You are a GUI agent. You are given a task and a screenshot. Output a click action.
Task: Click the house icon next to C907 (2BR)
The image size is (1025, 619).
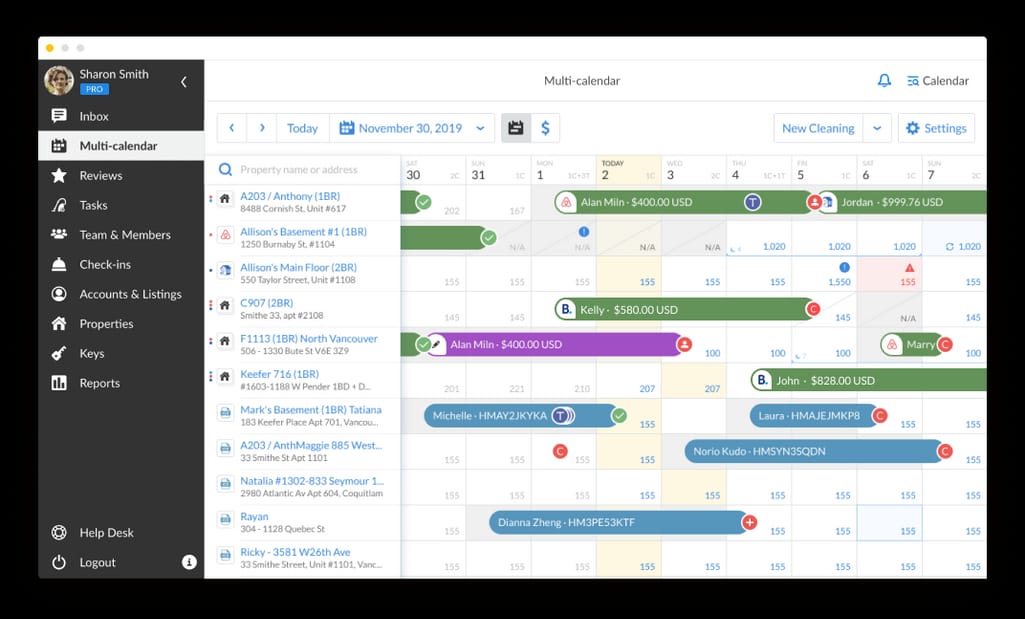tap(225, 305)
